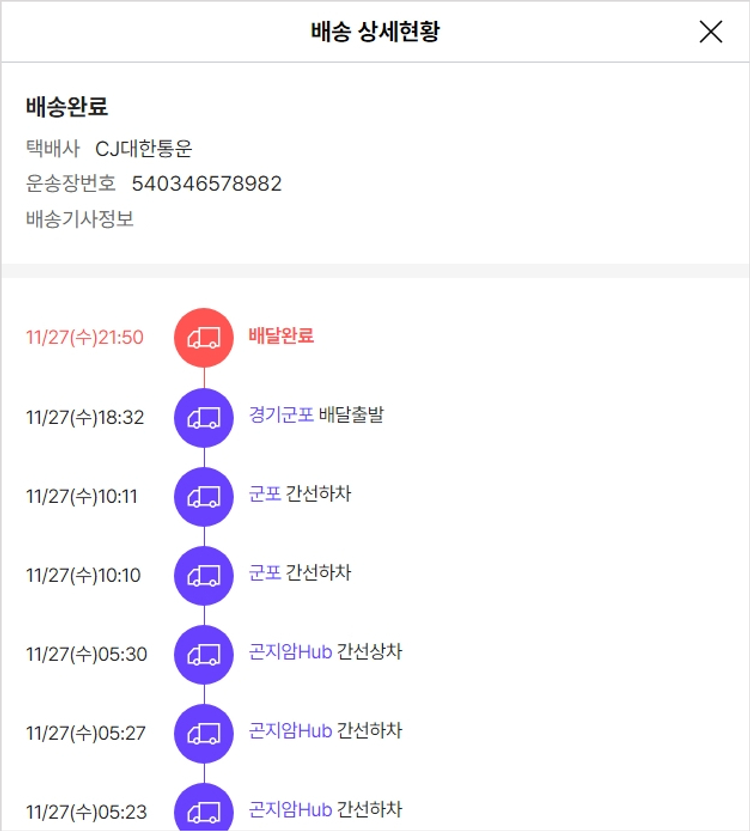Viewport: 750px width, 831px height.
Task: Click the red 배달완료 status text
Action: point(281,336)
